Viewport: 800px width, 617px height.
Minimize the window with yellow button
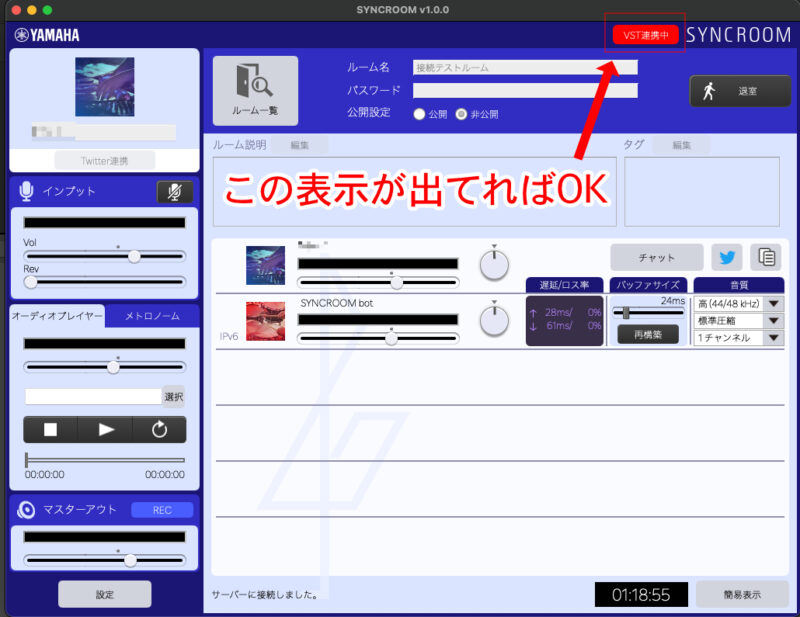tap(32, 10)
